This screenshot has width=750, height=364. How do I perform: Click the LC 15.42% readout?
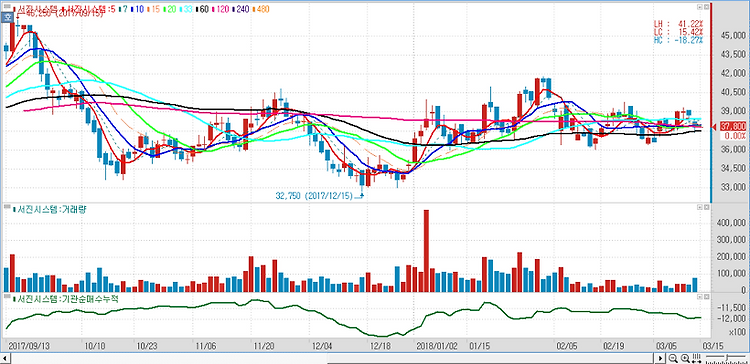click(678, 32)
